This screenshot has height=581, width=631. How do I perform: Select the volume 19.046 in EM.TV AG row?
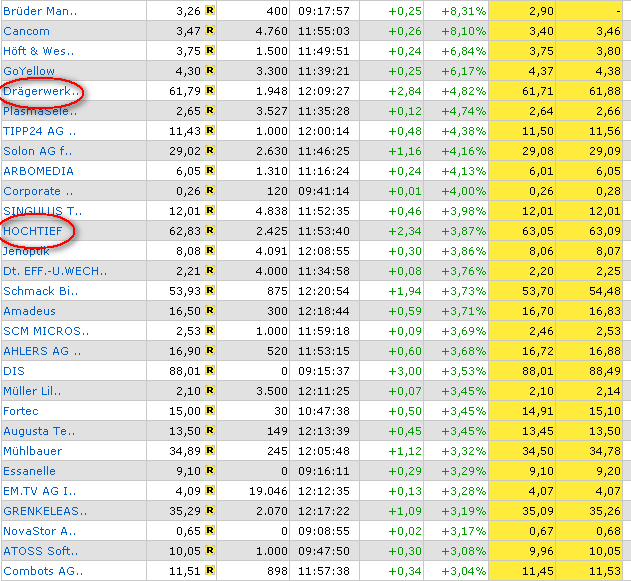tap(268, 491)
